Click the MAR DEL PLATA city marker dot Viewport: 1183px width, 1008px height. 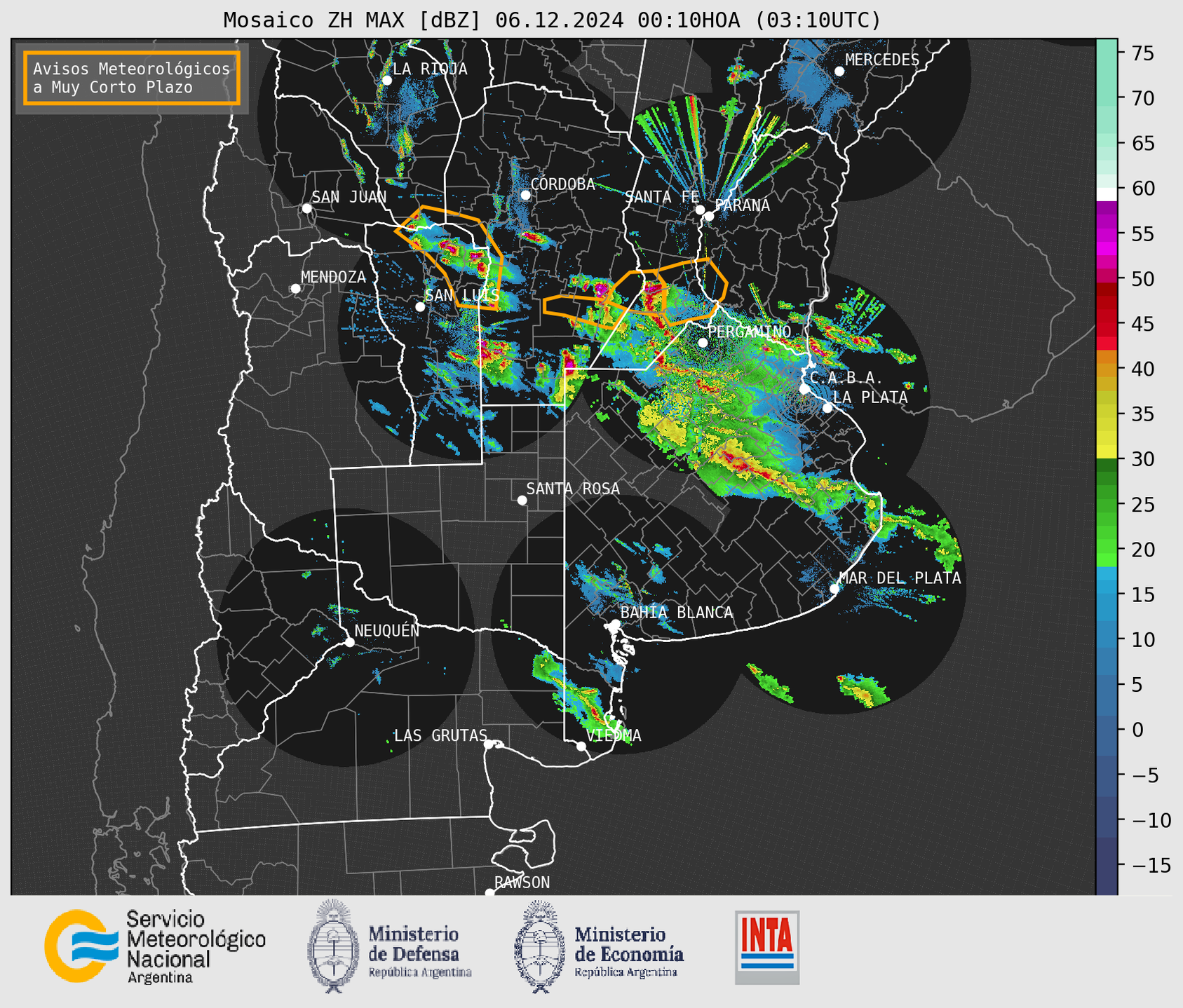[834, 589]
